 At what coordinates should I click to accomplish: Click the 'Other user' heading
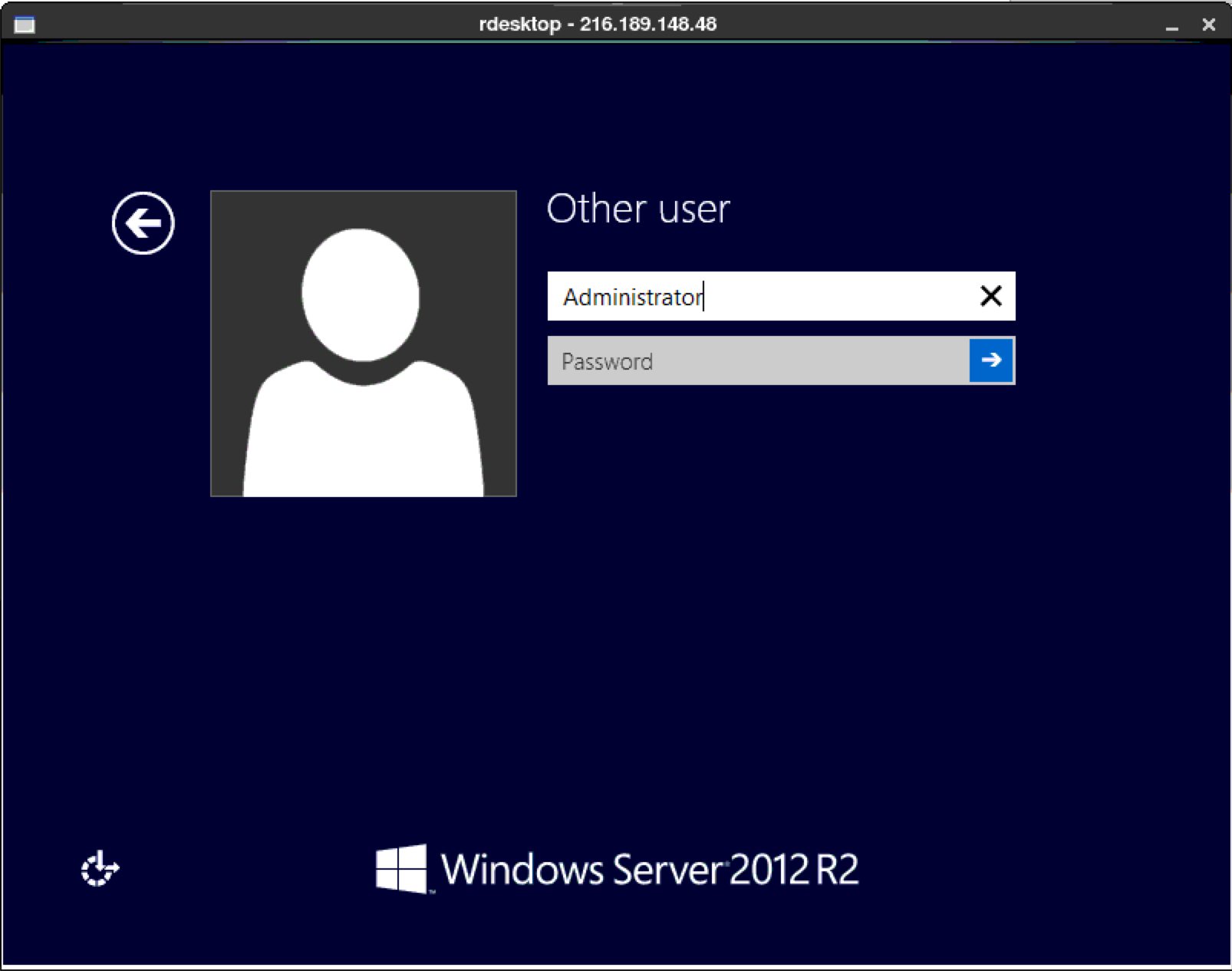[x=637, y=209]
